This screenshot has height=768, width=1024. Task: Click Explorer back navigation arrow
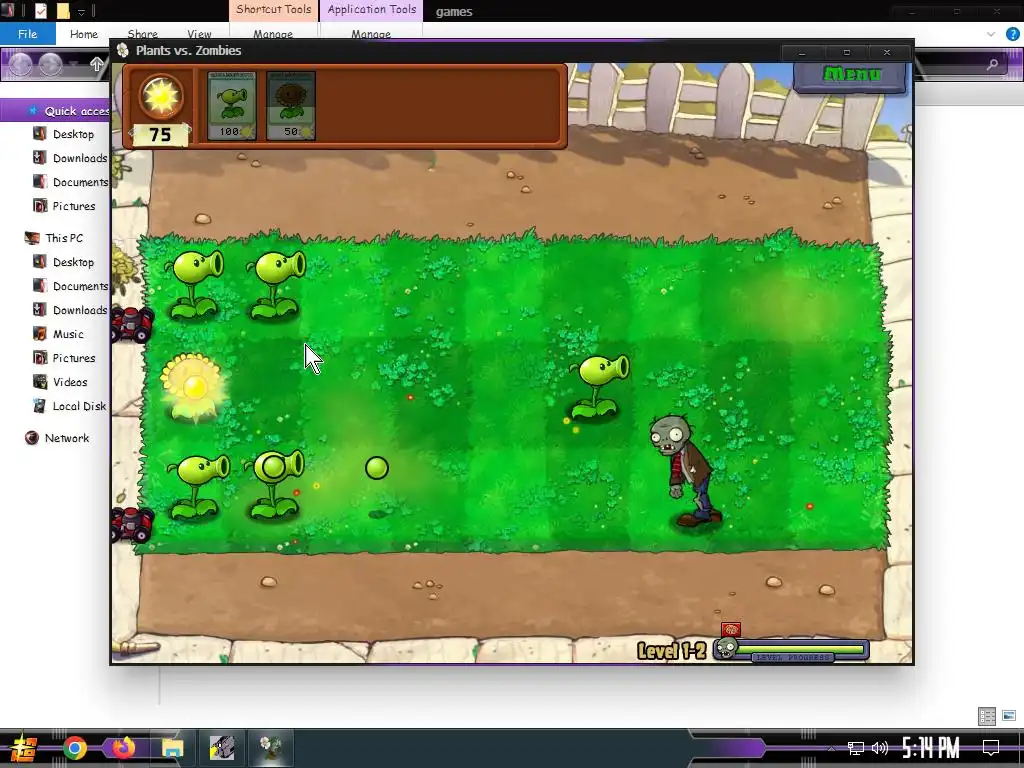(x=20, y=64)
